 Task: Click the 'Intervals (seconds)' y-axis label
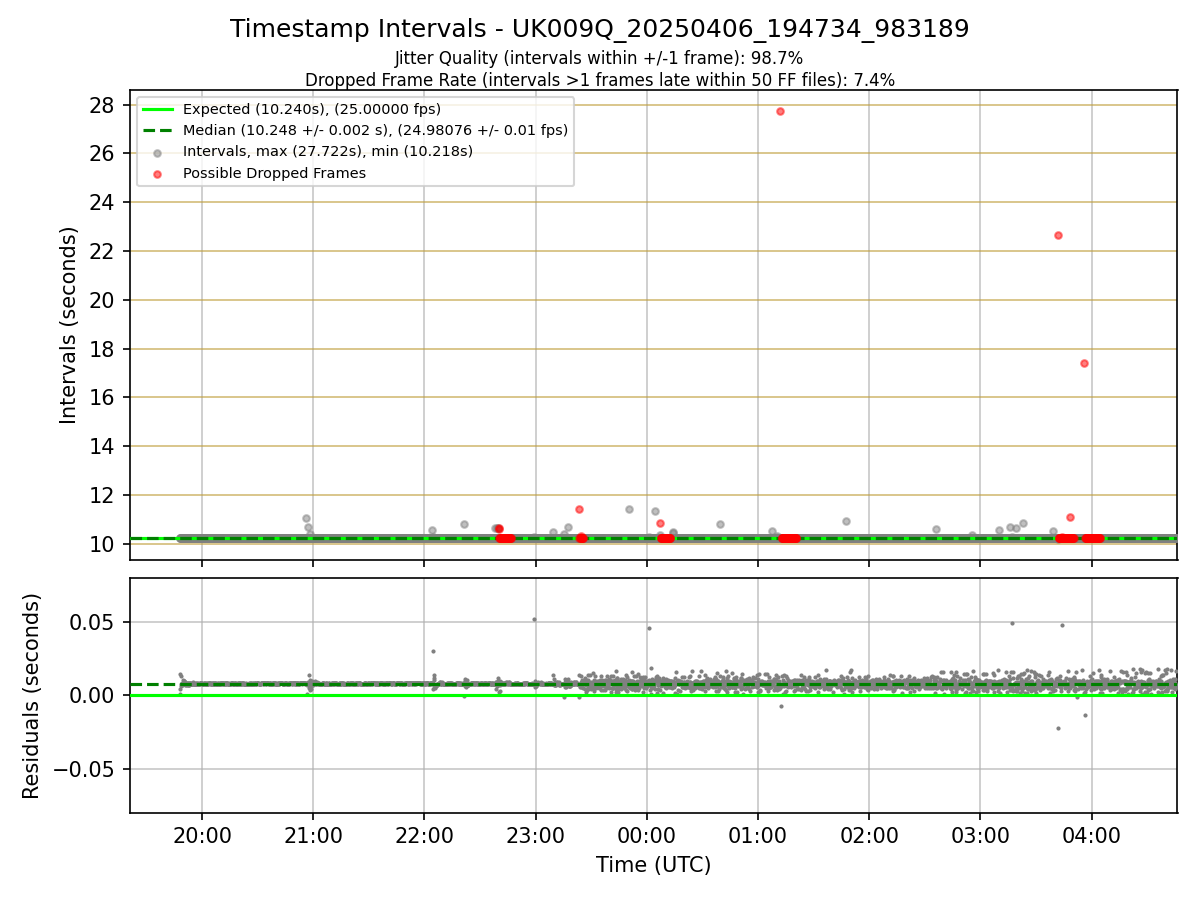coord(68,325)
